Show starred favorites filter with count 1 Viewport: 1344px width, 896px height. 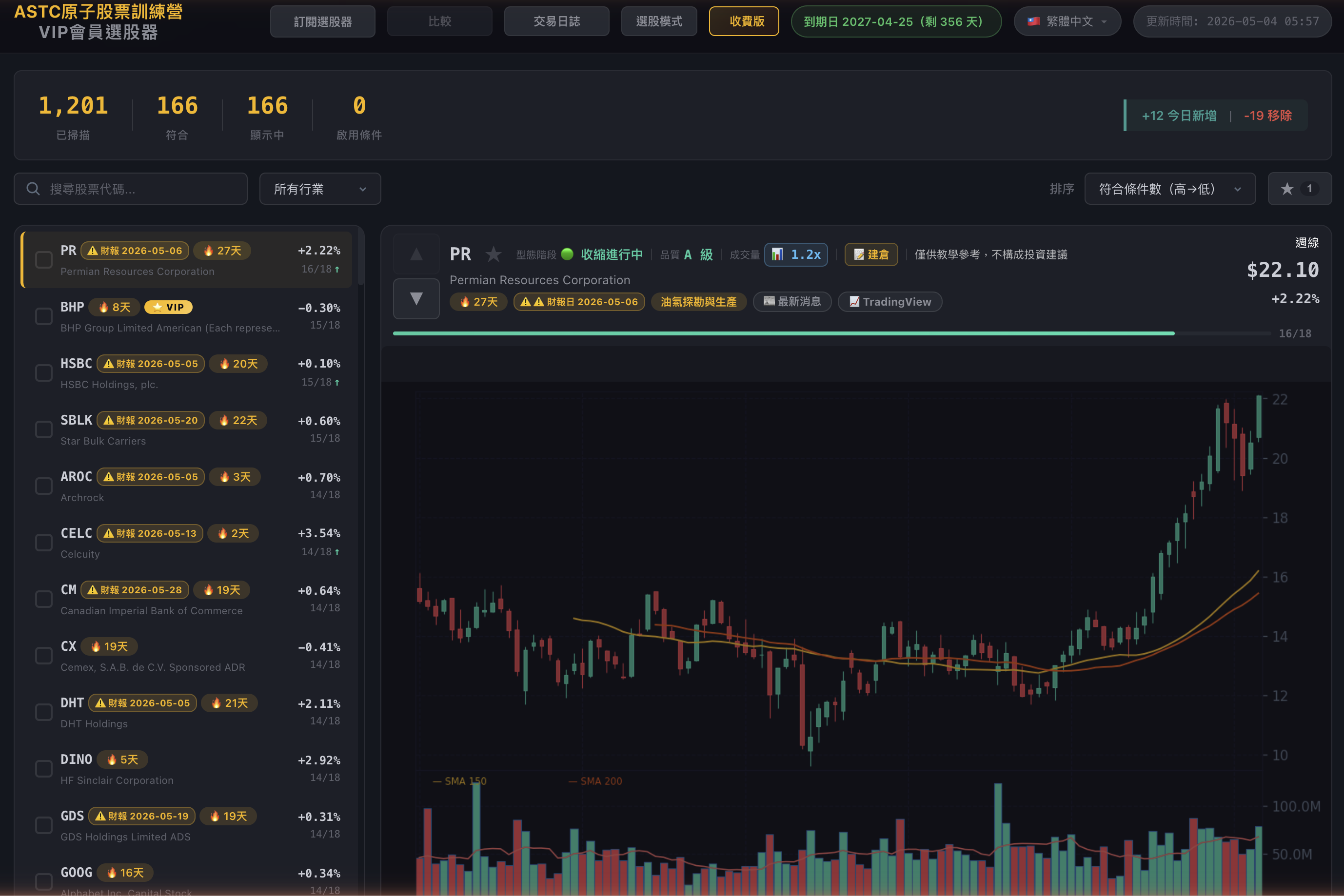click(1300, 189)
